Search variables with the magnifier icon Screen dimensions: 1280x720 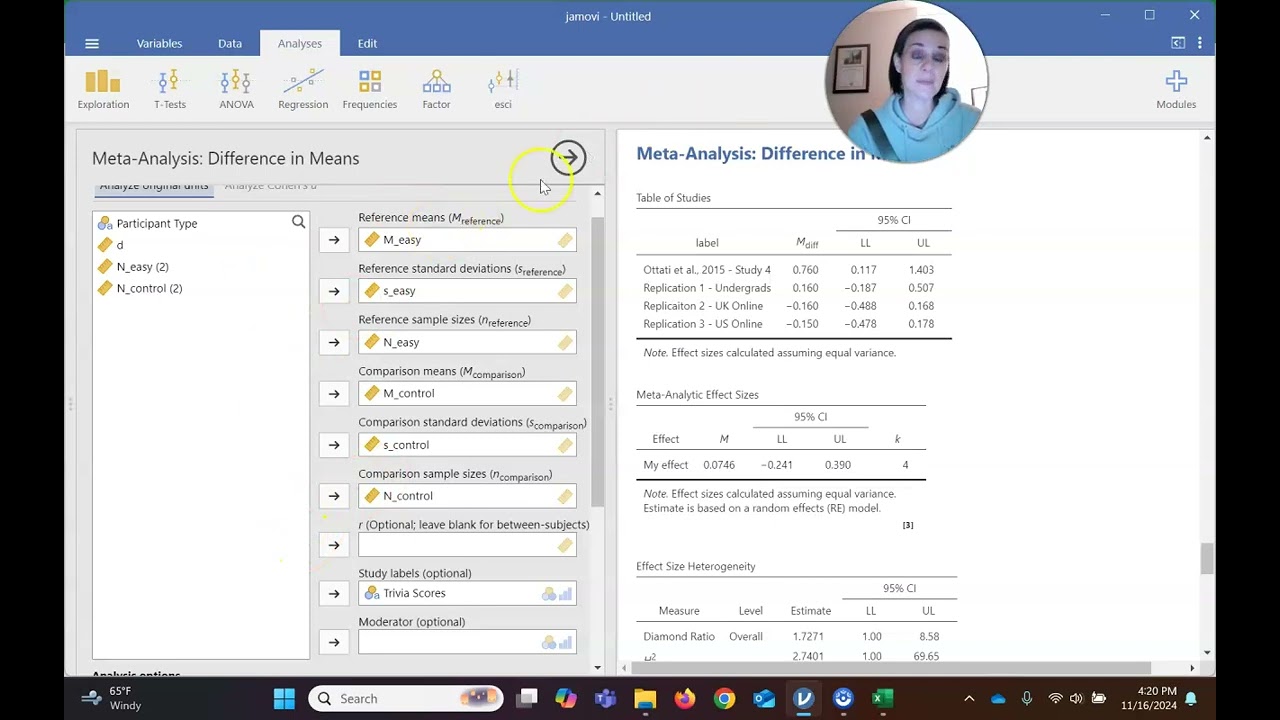click(x=298, y=222)
